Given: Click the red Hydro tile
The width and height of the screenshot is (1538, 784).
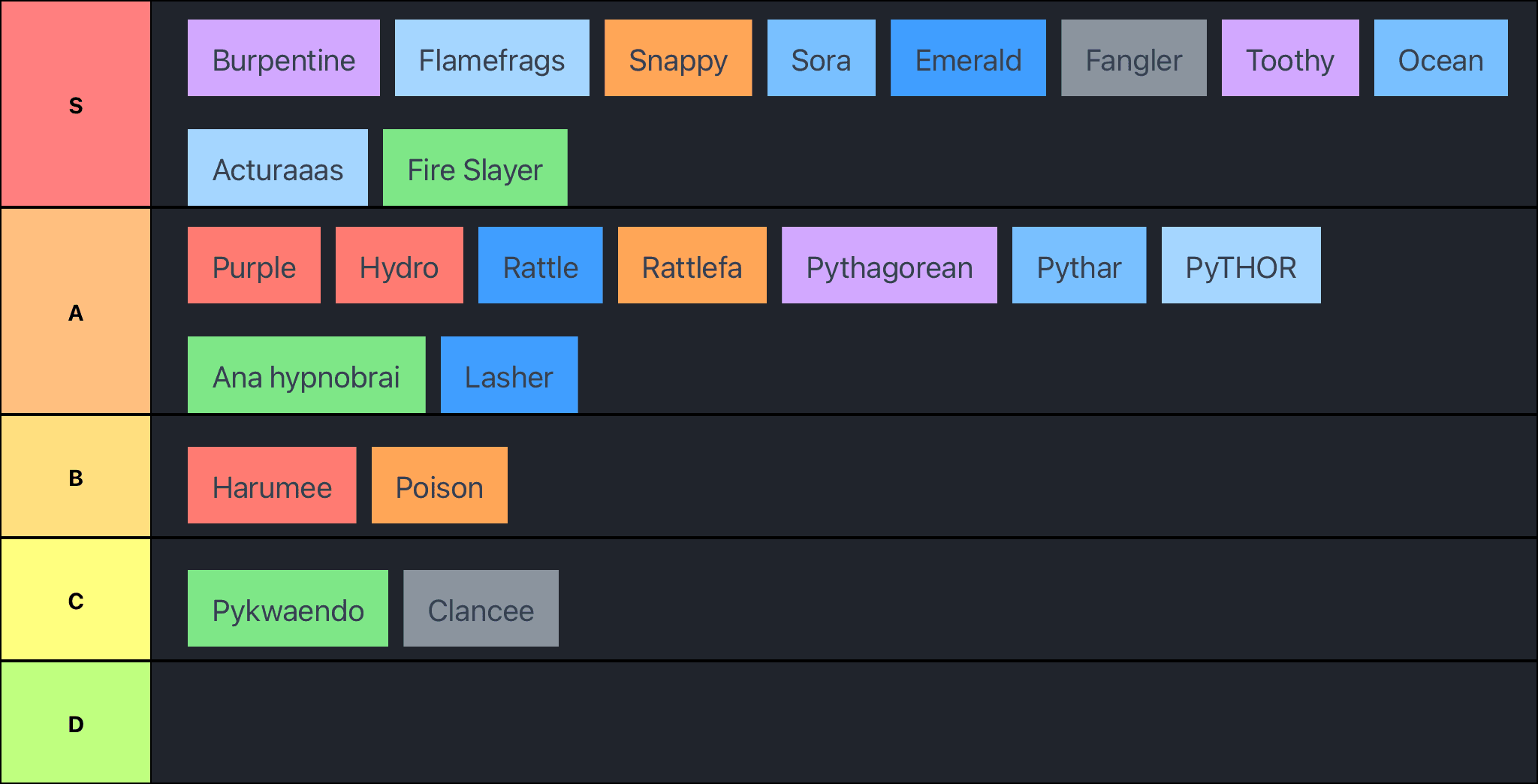Looking at the screenshot, I should pos(399,266).
